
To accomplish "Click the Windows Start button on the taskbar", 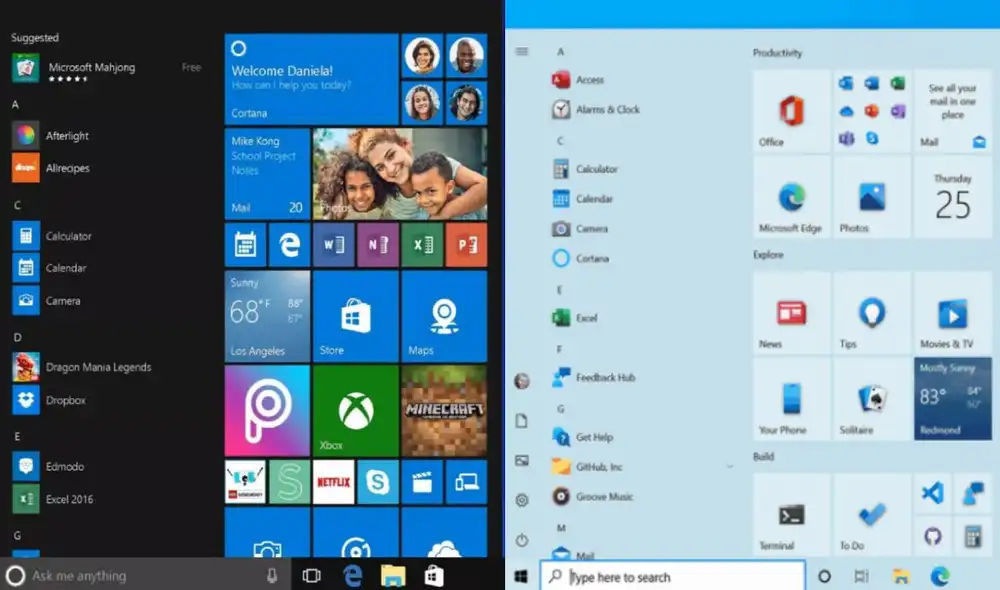I will pyautogui.click(x=519, y=575).
